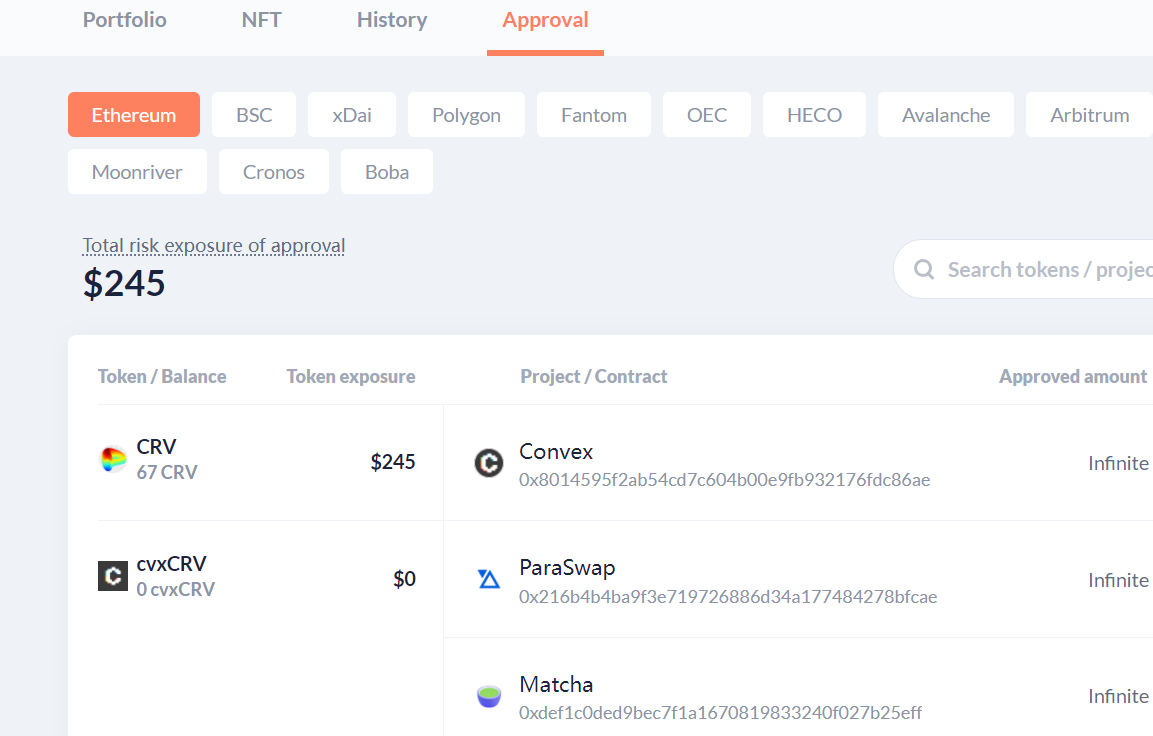Click the $245 CRV token exposure value
Image resolution: width=1153 pixels, height=736 pixels.
tap(393, 462)
